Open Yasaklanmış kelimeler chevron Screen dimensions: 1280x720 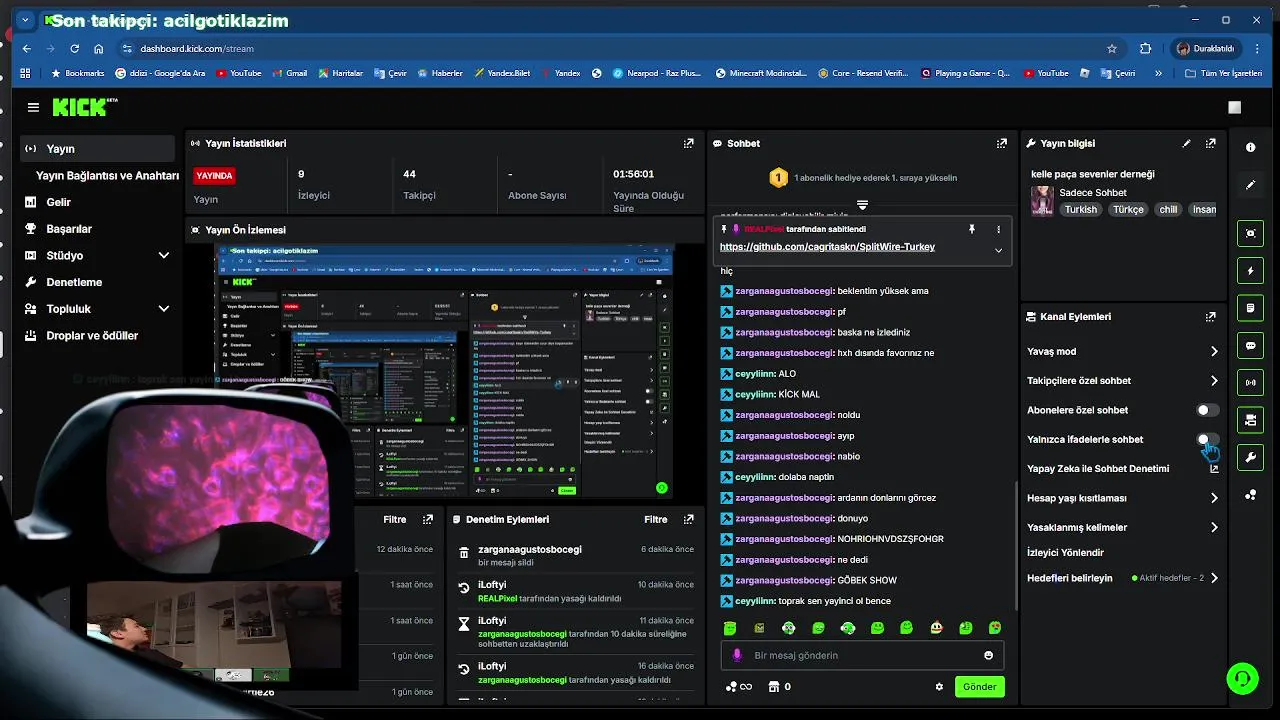(1214, 527)
